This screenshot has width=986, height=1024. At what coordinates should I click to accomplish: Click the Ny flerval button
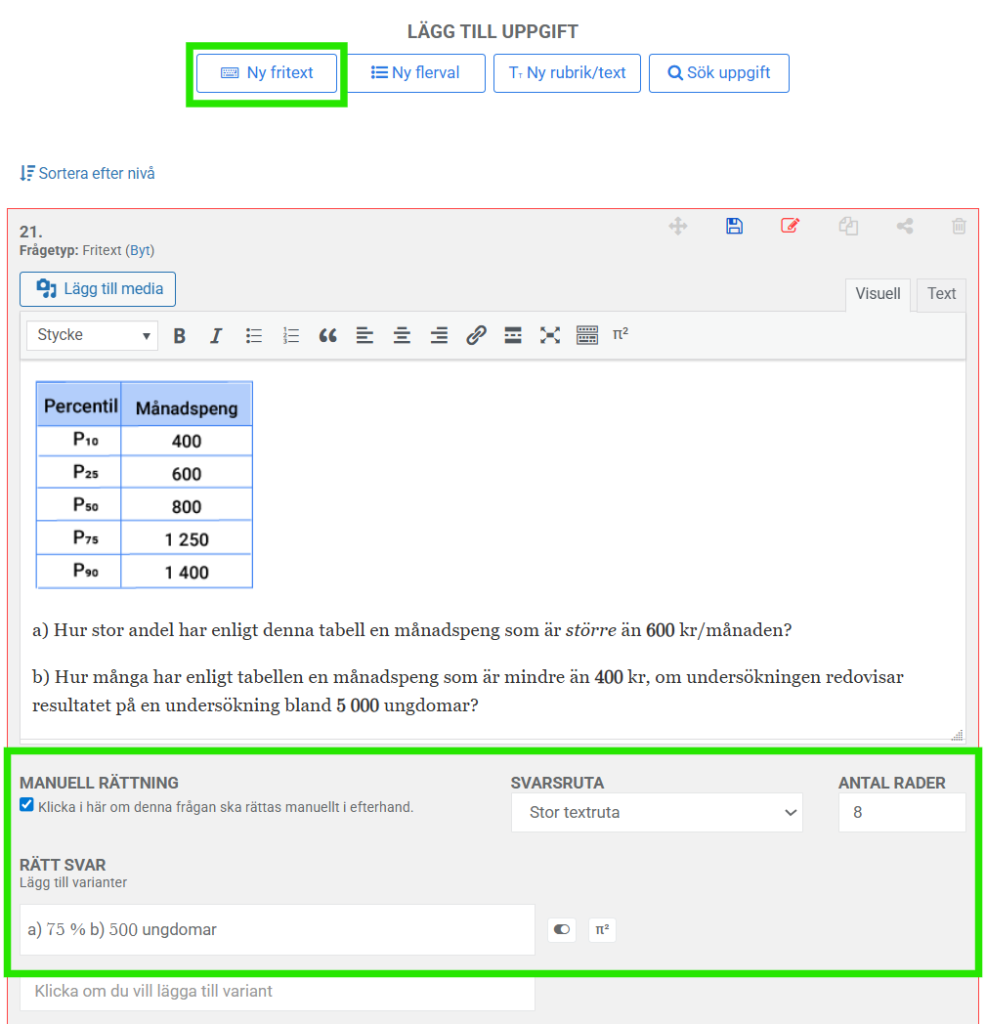click(416, 73)
